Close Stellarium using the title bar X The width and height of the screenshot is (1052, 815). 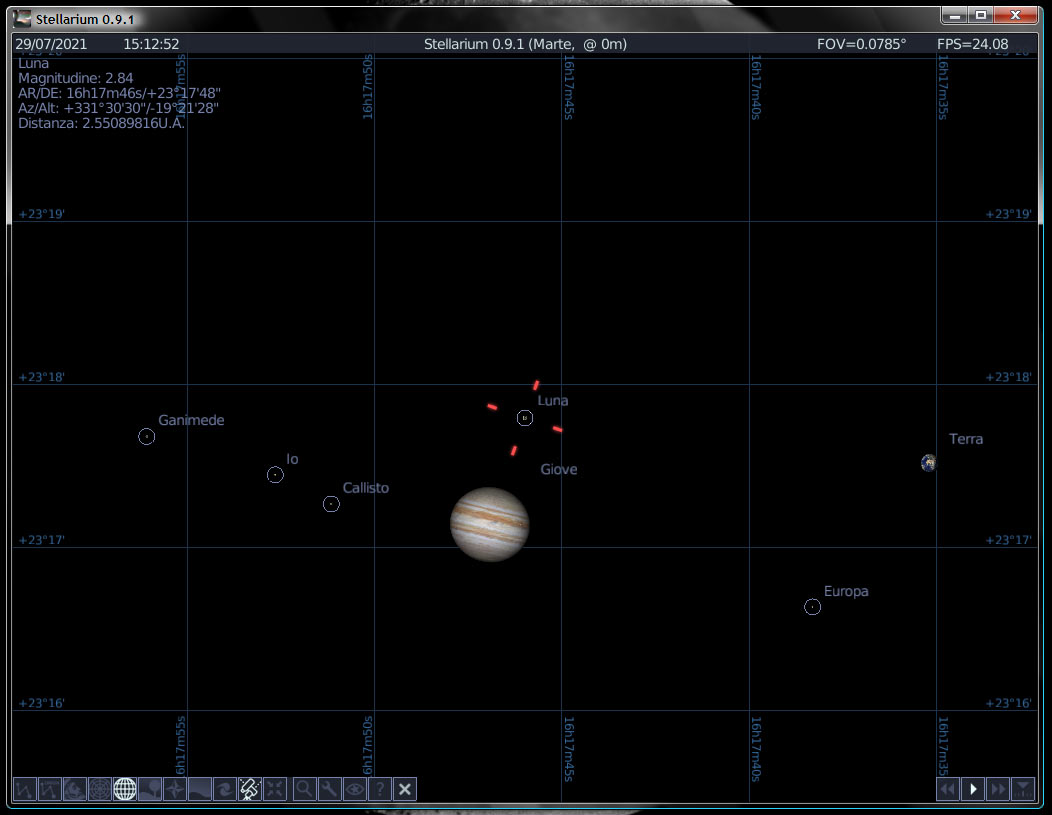[1015, 15]
